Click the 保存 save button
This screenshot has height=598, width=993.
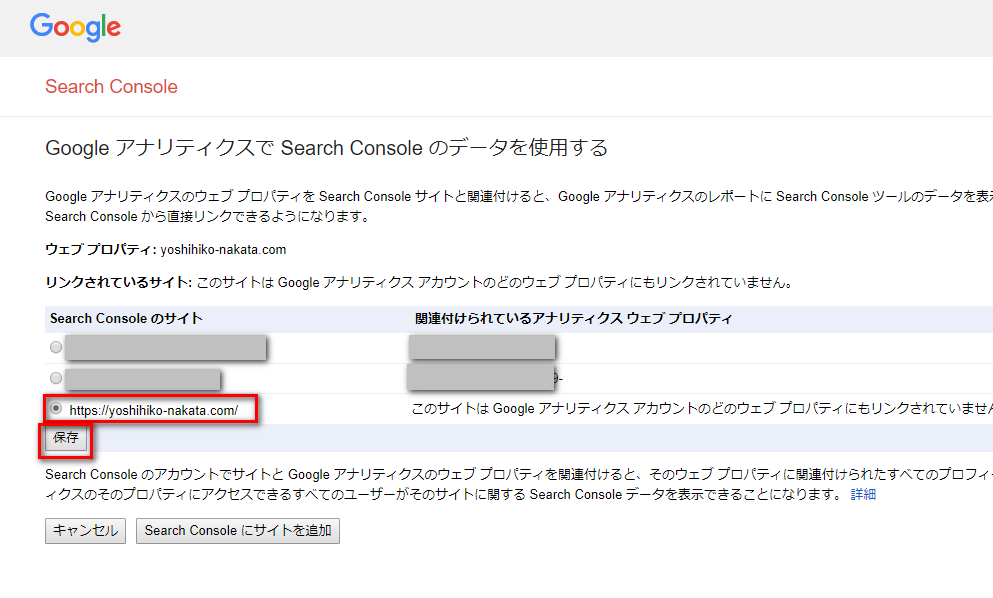click(66, 438)
